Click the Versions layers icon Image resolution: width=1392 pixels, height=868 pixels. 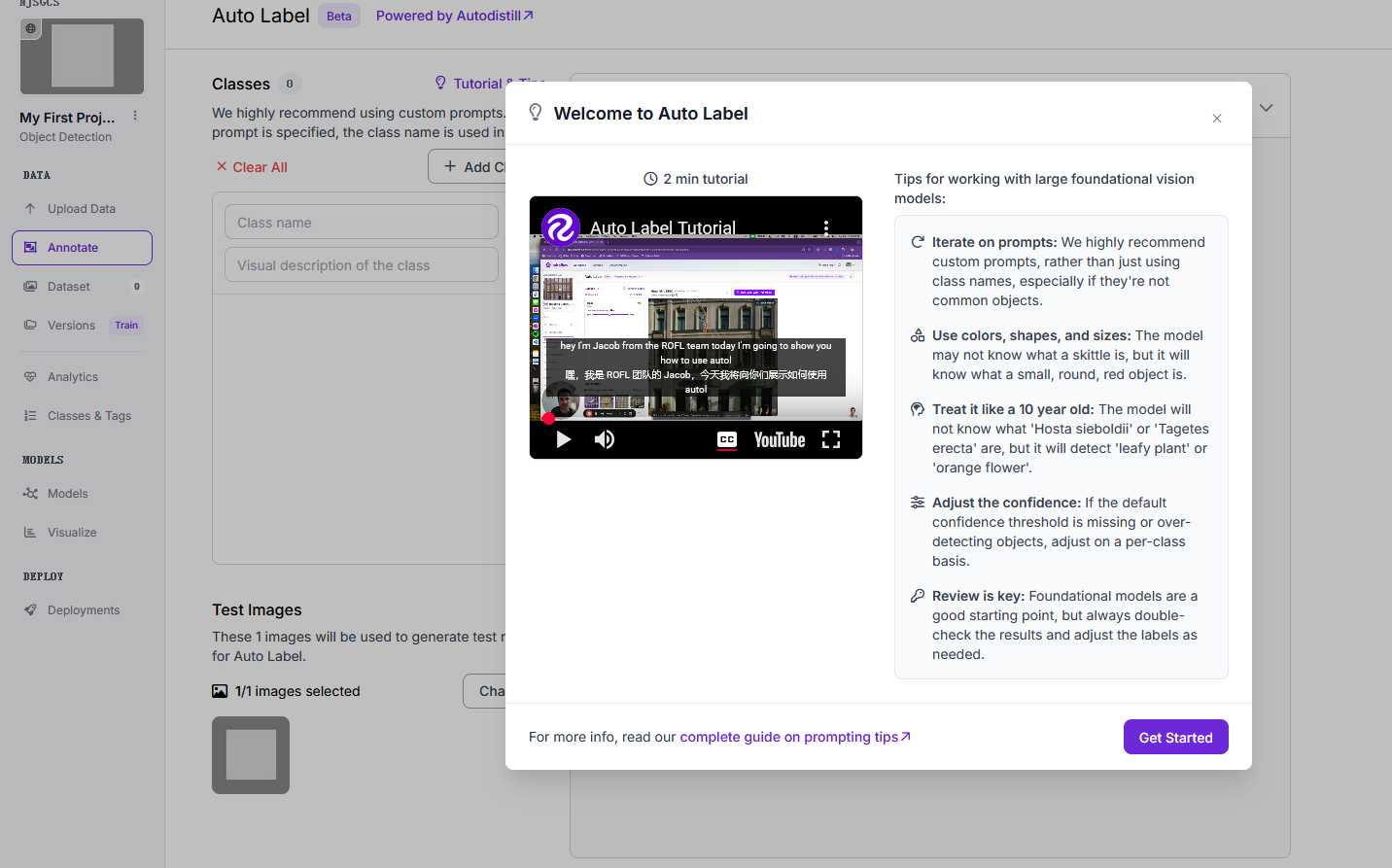[30, 326]
